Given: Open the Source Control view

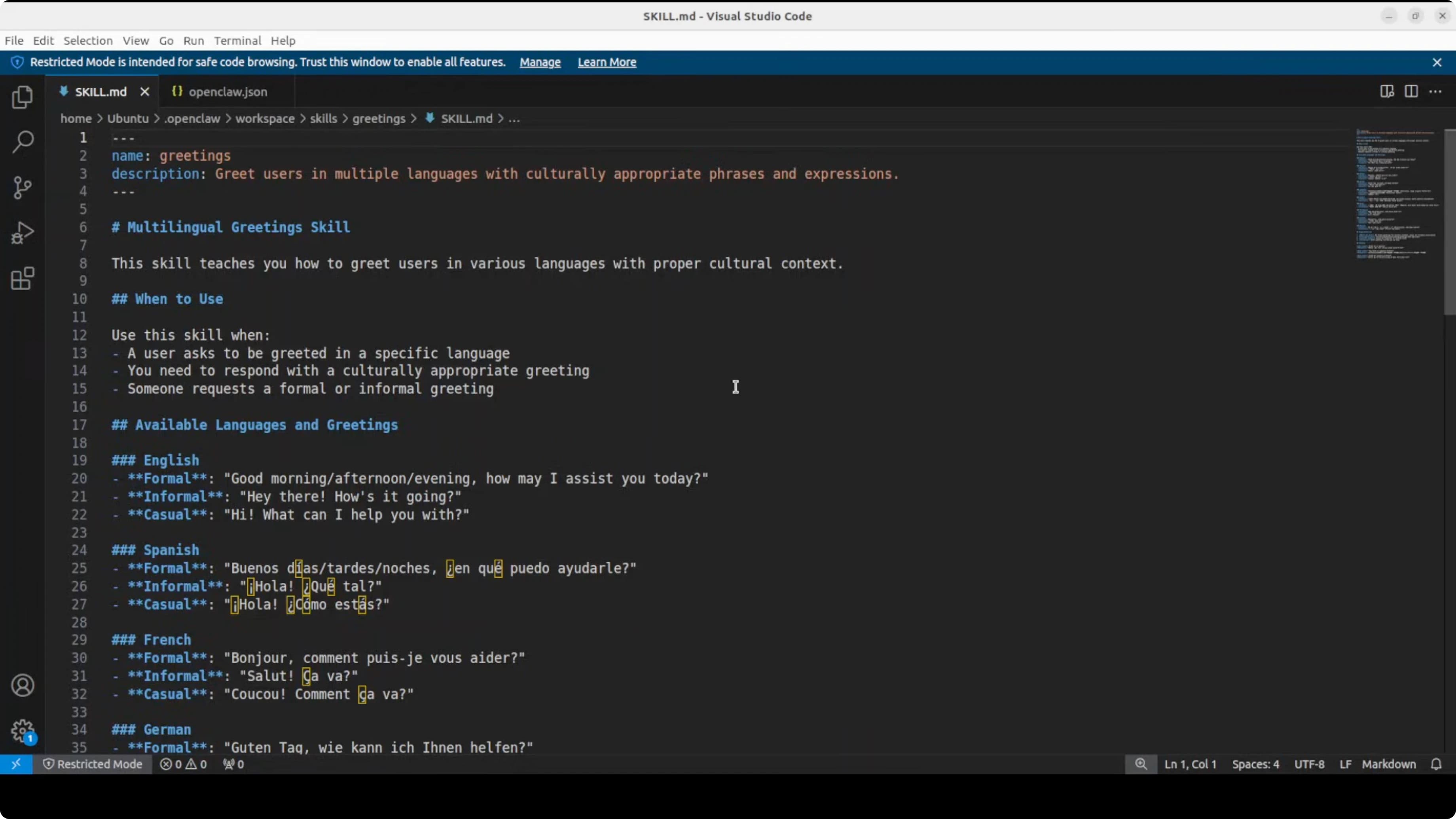Looking at the screenshot, I should pos(21,188).
